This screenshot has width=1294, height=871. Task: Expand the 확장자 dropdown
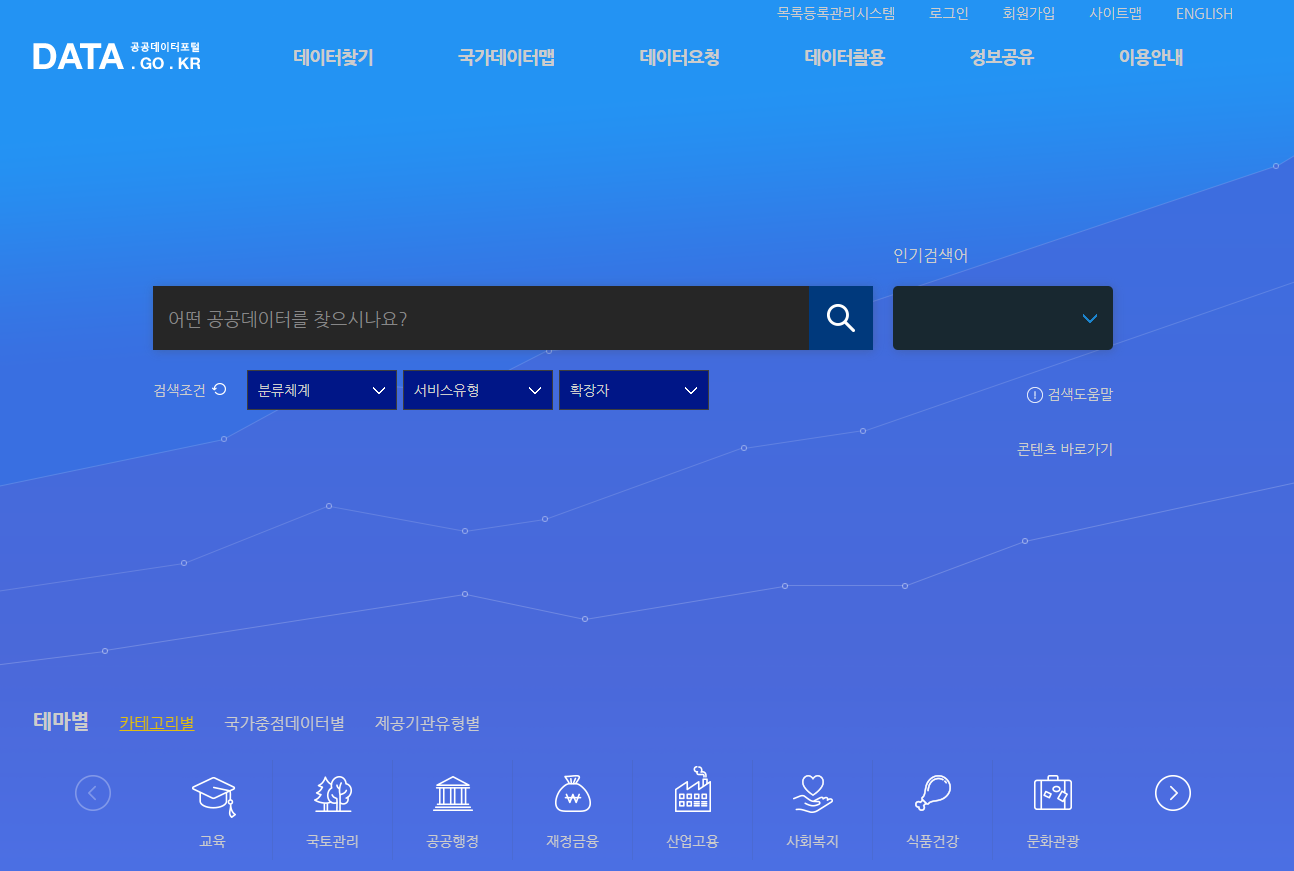[634, 390]
